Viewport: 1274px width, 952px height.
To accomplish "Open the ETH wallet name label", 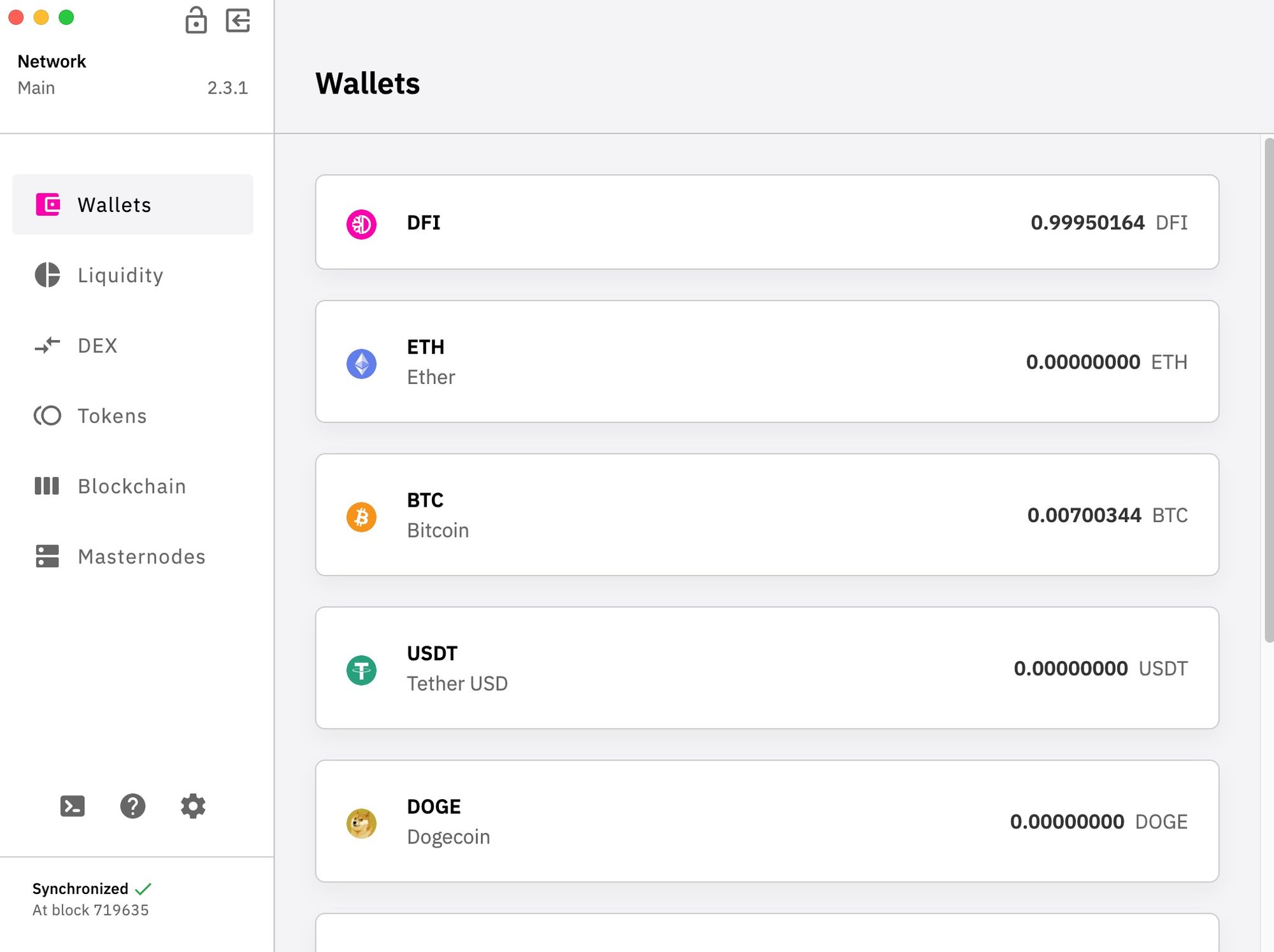I will click(x=426, y=347).
